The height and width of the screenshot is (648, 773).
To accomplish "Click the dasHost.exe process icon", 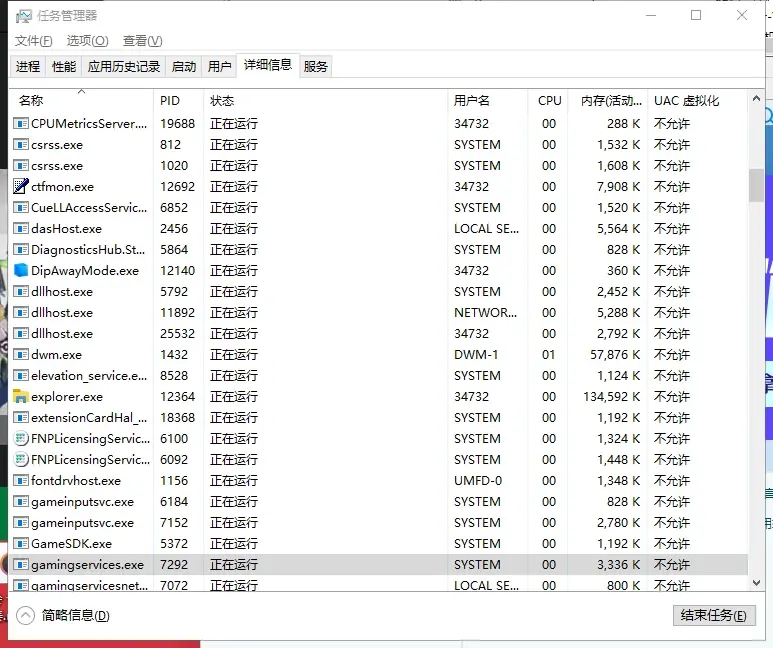I will point(21,228).
